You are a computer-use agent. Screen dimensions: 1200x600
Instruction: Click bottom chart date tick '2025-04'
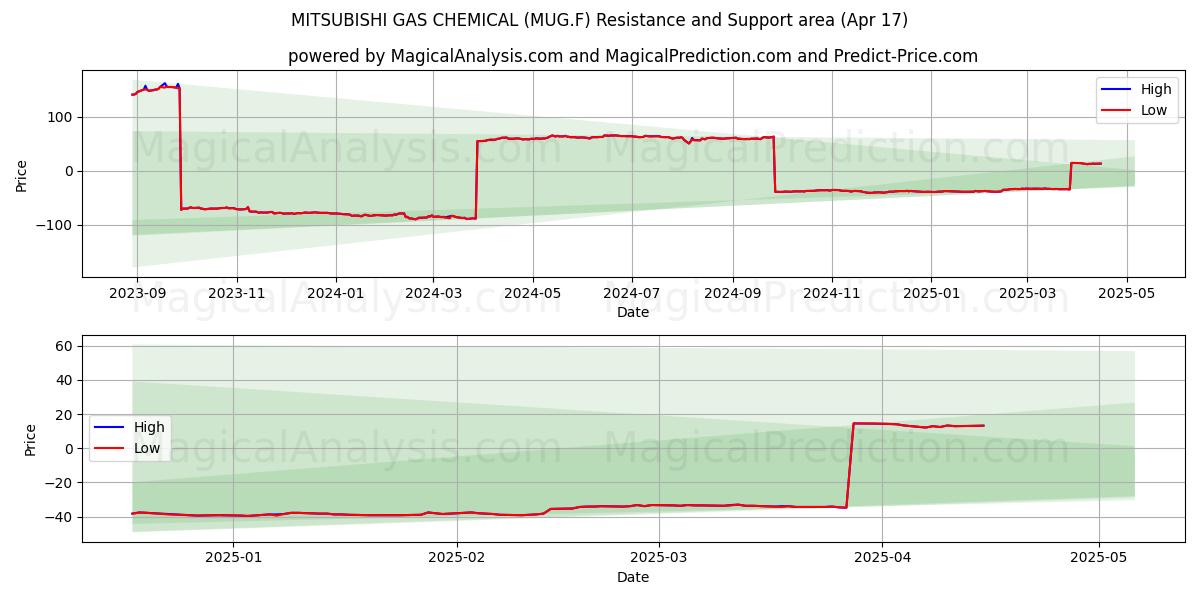(881, 560)
